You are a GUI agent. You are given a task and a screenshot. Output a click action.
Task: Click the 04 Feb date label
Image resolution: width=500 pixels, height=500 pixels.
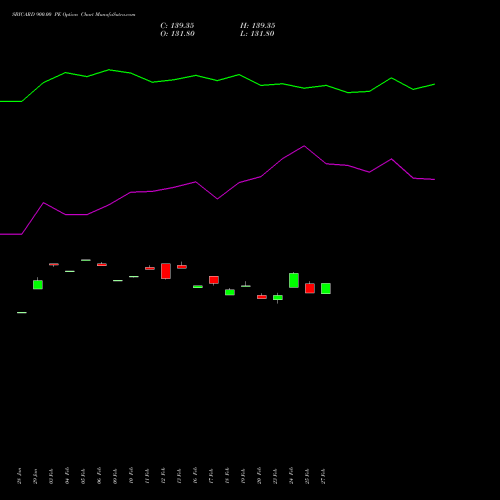[67, 476]
